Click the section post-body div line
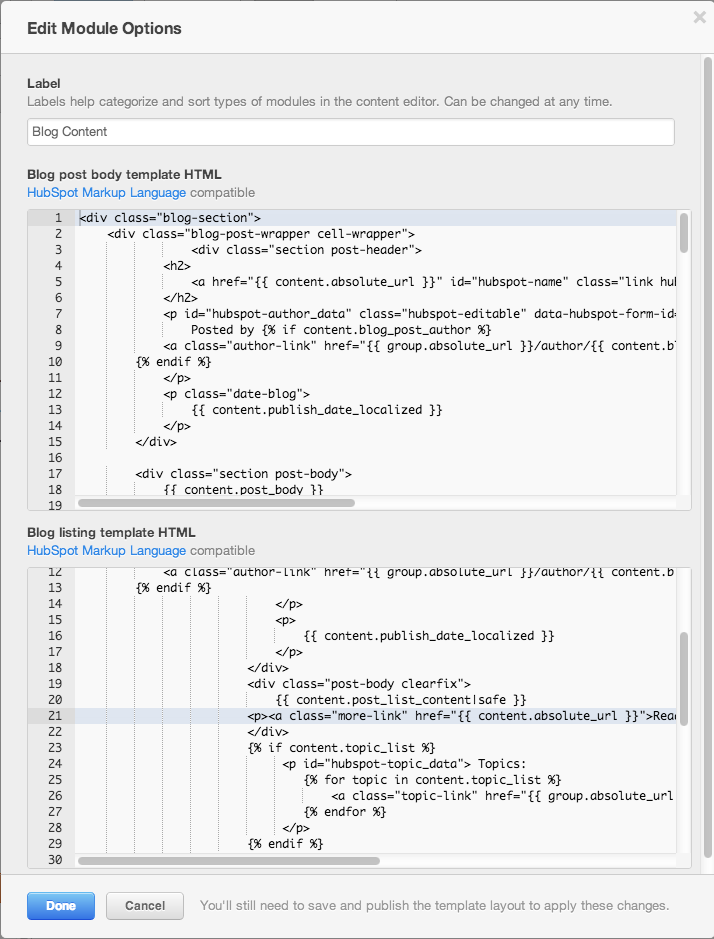 [244, 474]
